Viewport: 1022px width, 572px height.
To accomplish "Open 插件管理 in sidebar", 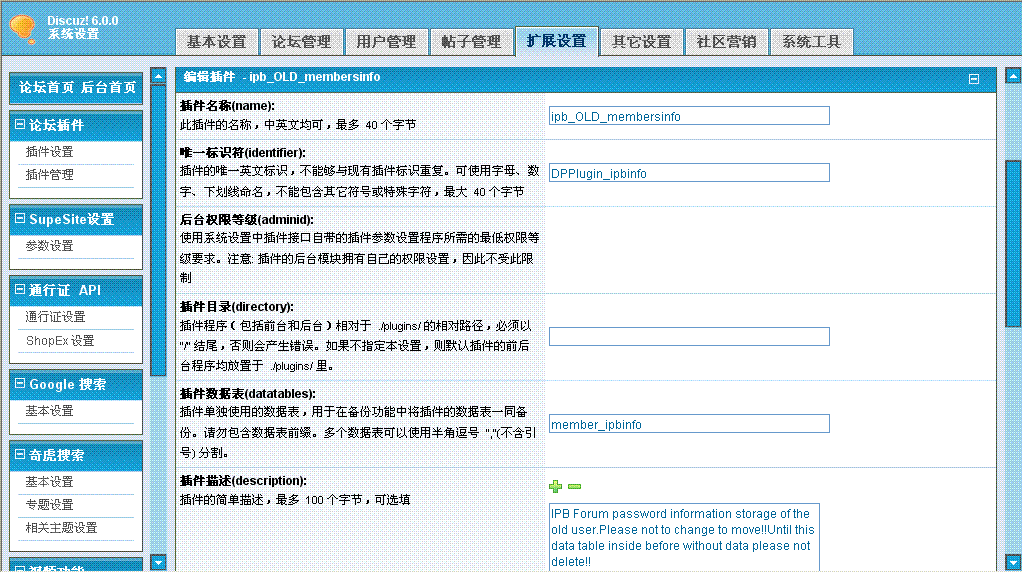I will click(x=50, y=175).
